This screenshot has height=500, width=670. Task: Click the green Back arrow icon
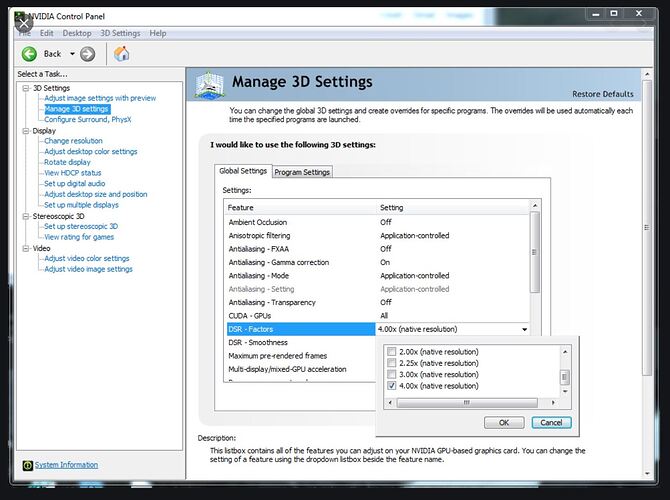[x=29, y=54]
